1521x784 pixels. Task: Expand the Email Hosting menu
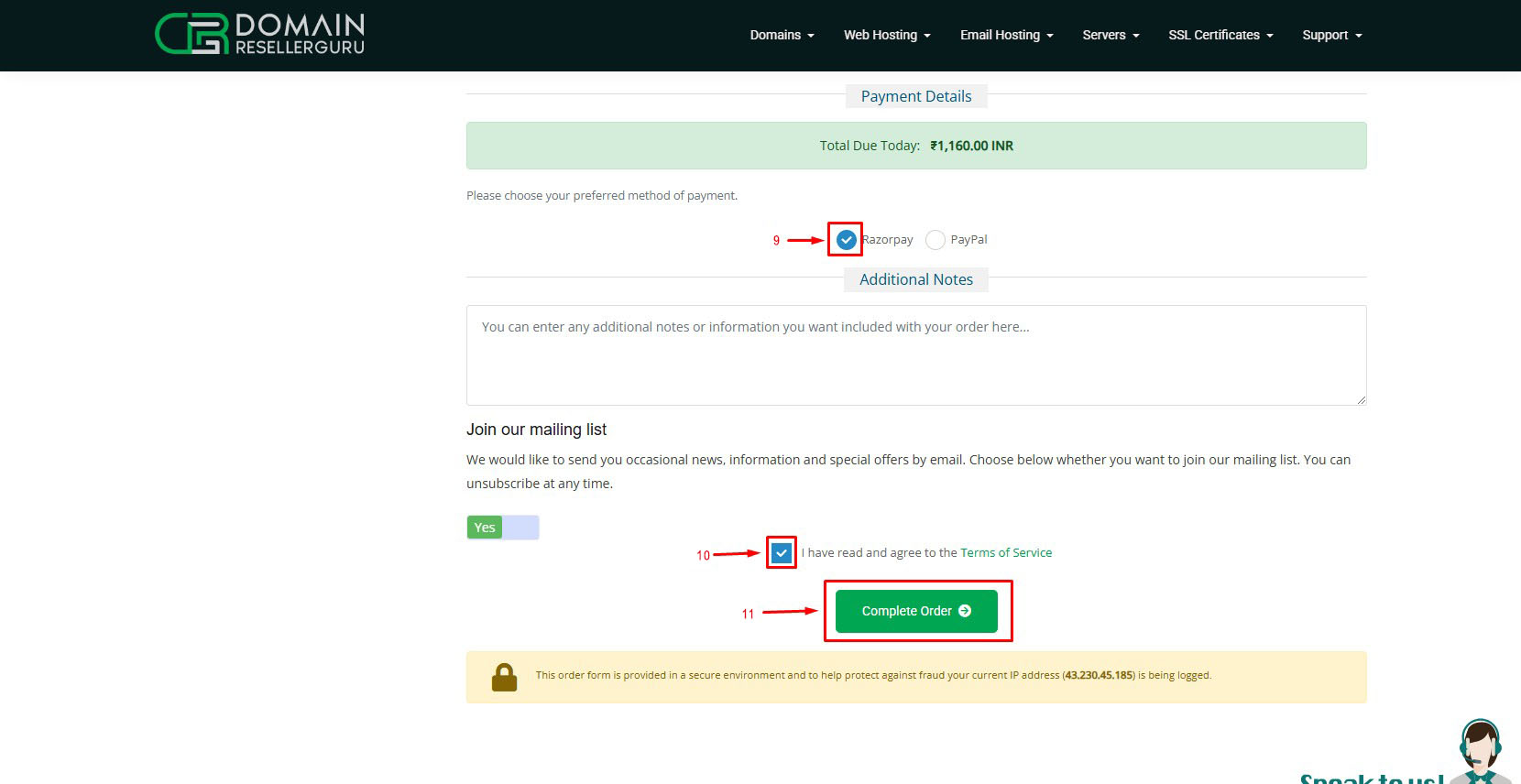click(x=1006, y=35)
